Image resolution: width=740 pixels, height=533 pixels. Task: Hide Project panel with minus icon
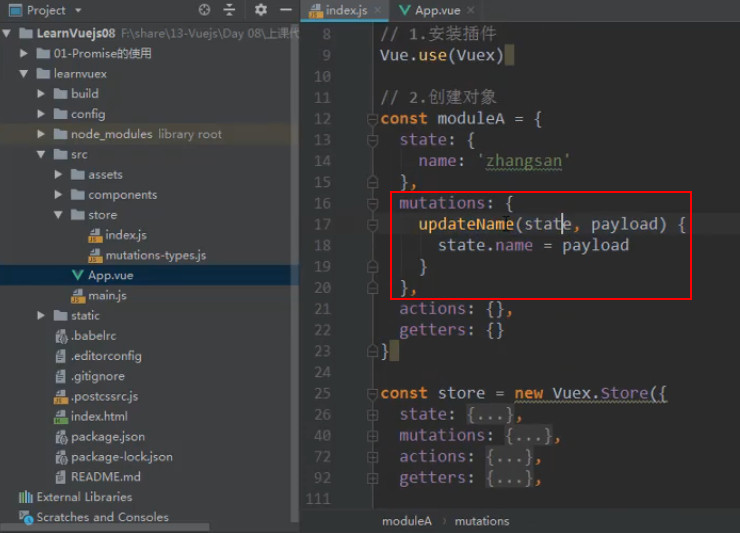(x=286, y=10)
